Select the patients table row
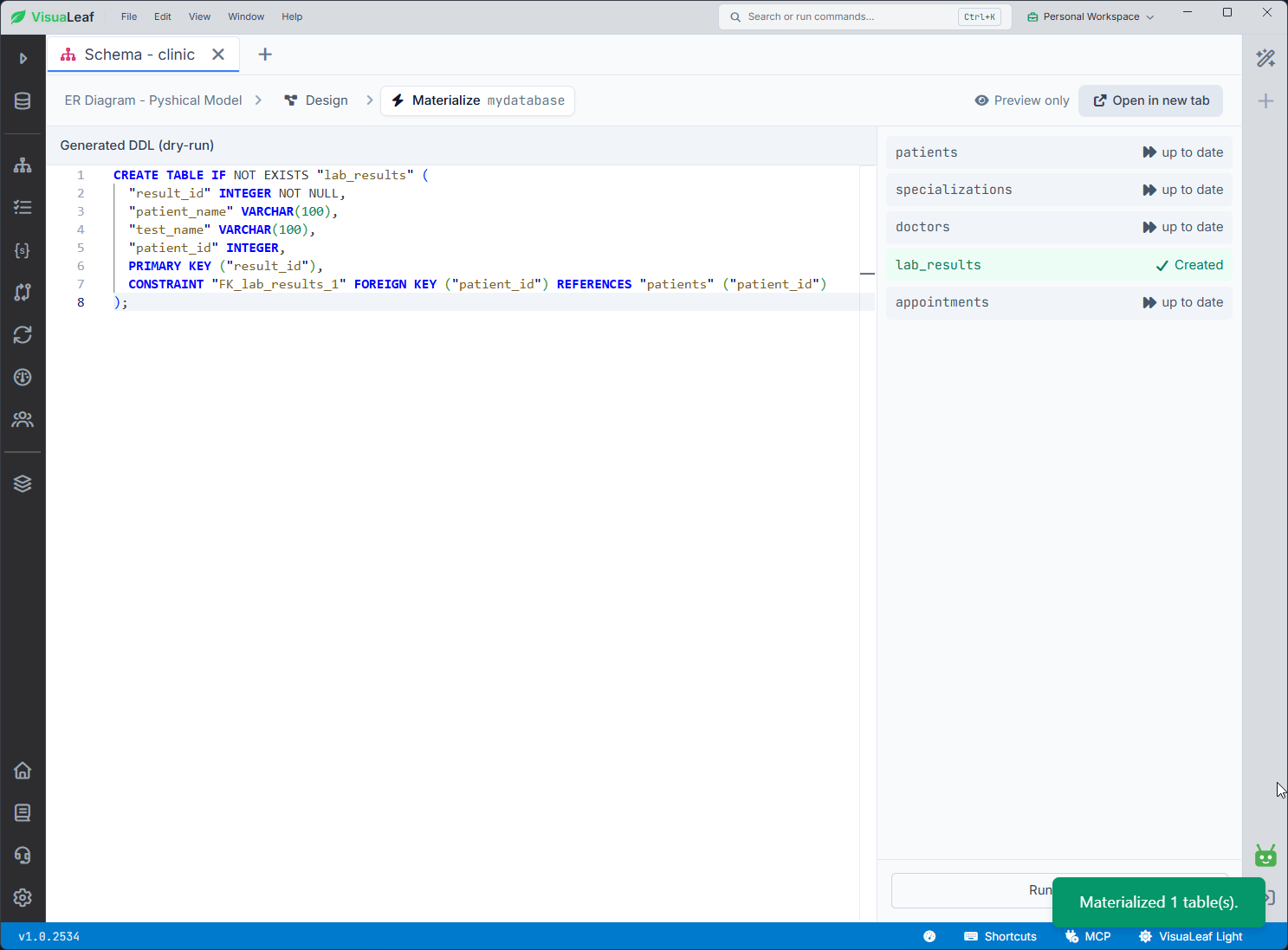The width and height of the screenshot is (1288, 950). pos(1058,152)
